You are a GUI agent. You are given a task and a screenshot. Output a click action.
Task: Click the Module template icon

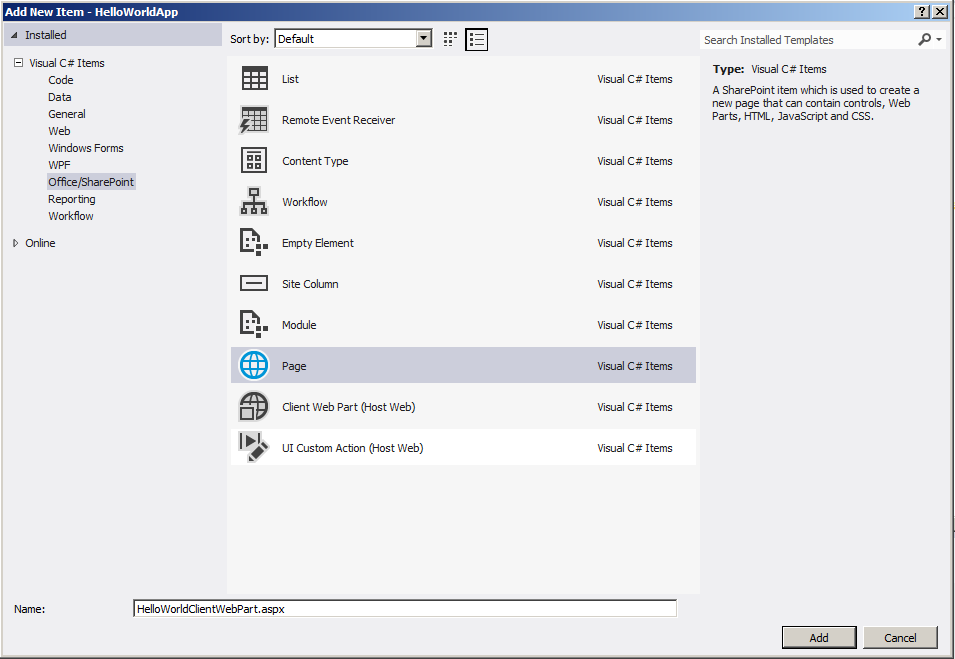(x=254, y=325)
